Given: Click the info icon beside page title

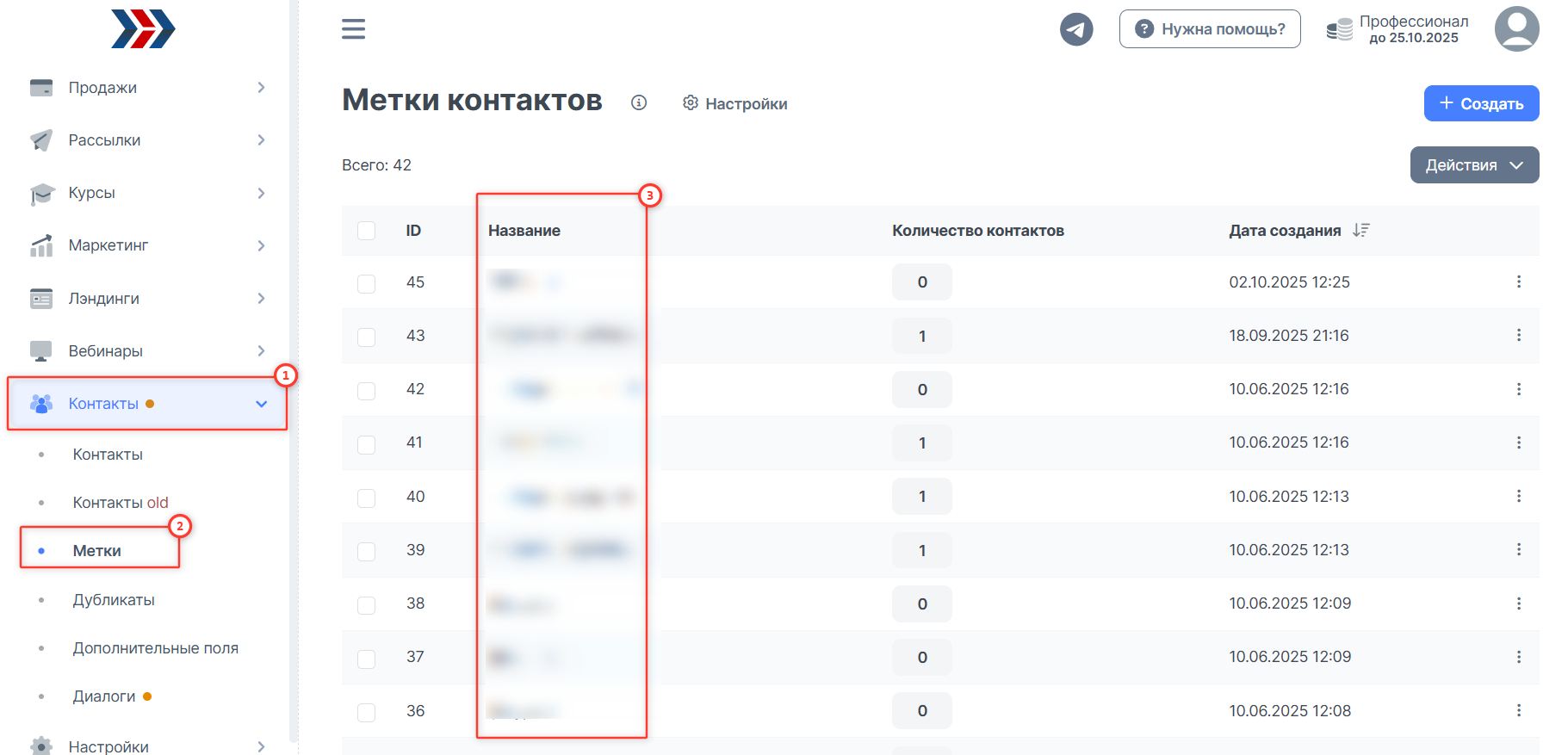Looking at the screenshot, I should tap(638, 102).
